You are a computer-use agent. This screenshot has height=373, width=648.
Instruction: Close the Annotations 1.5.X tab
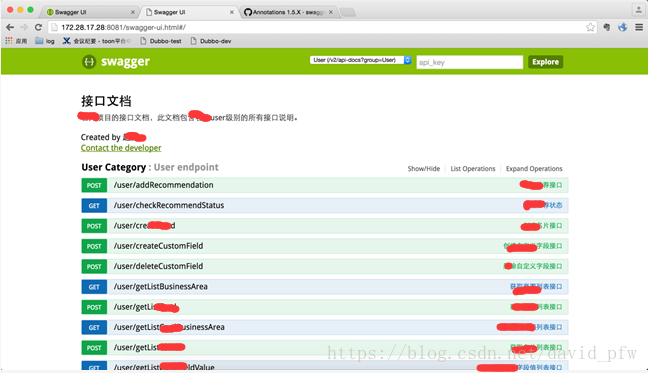pos(331,12)
